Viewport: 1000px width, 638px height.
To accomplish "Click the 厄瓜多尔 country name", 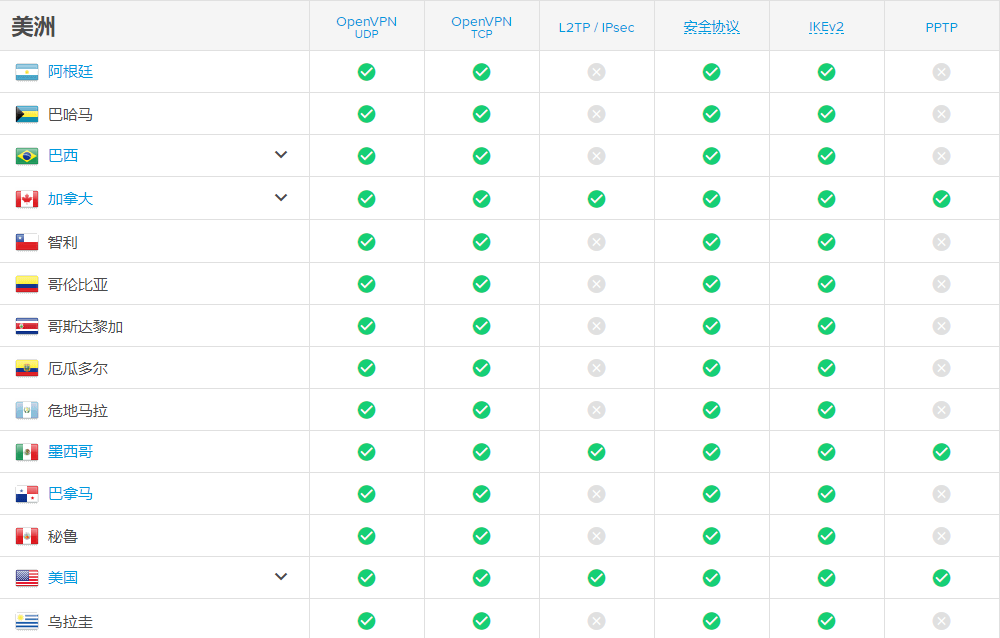I will click(78, 369).
